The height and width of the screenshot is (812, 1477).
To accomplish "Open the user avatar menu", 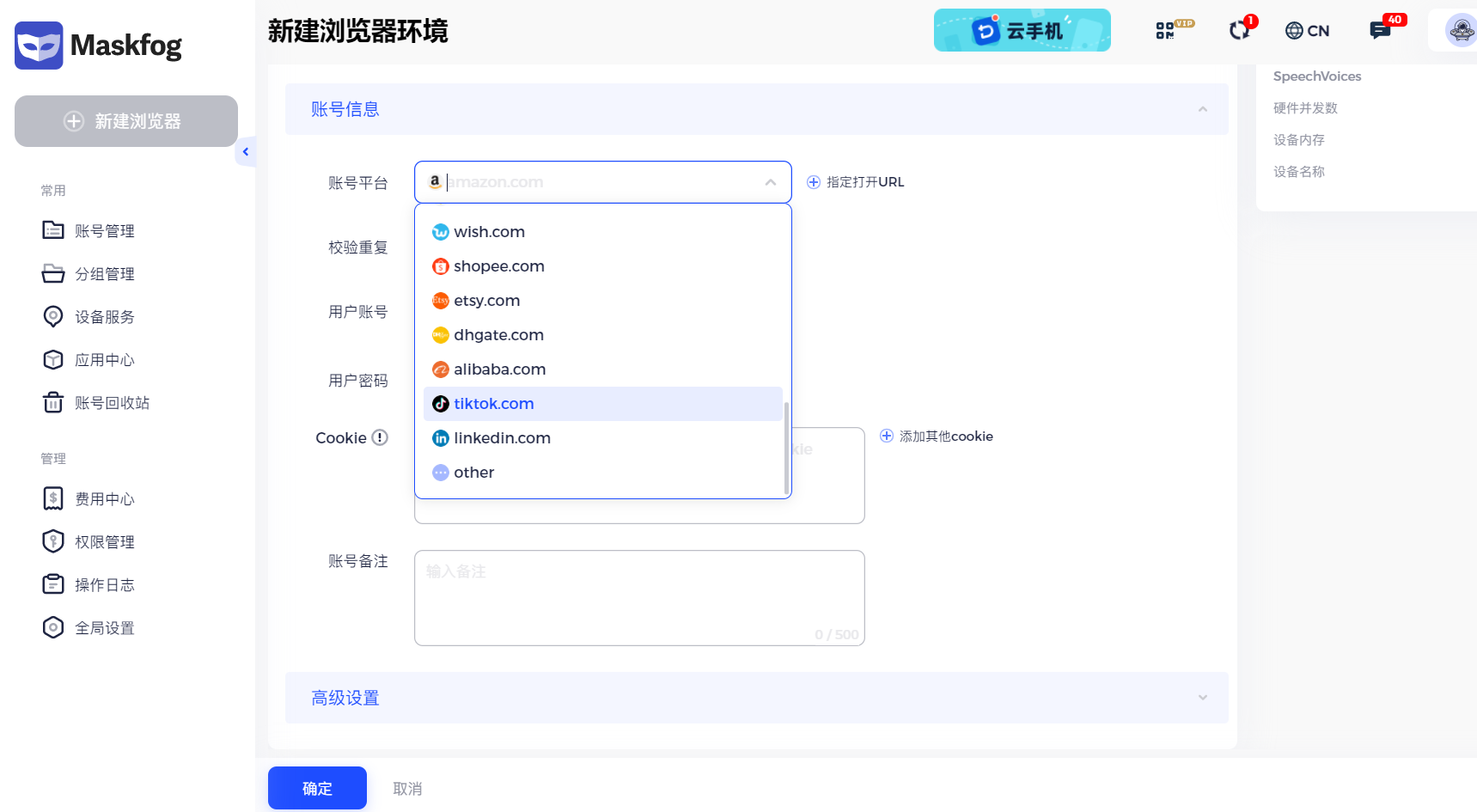I will tap(1461, 31).
